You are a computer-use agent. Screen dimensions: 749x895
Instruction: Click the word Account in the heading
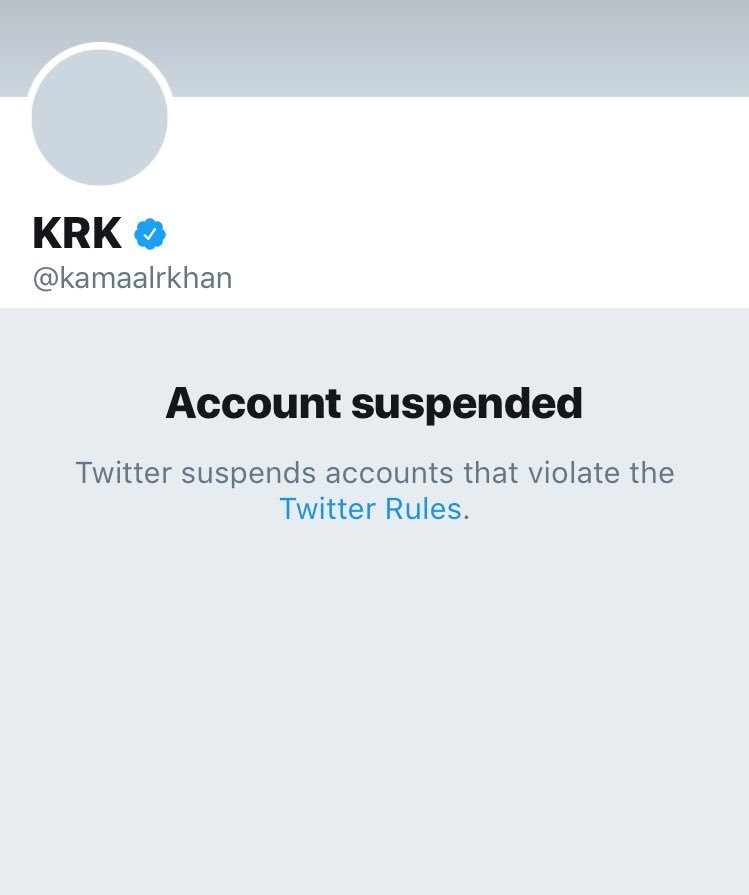click(253, 402)
